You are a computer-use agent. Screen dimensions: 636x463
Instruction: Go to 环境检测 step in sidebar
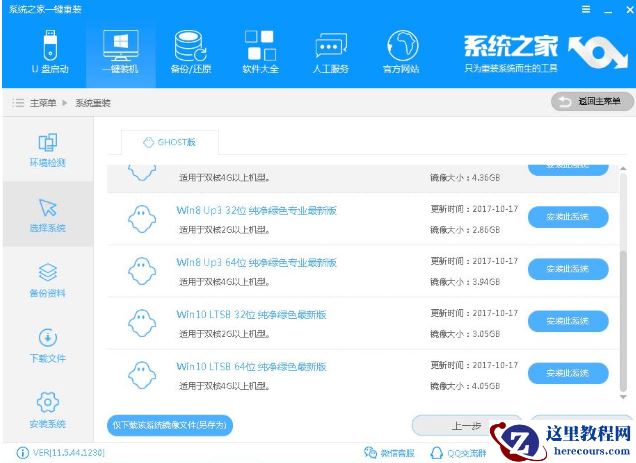tap(47, 150)
